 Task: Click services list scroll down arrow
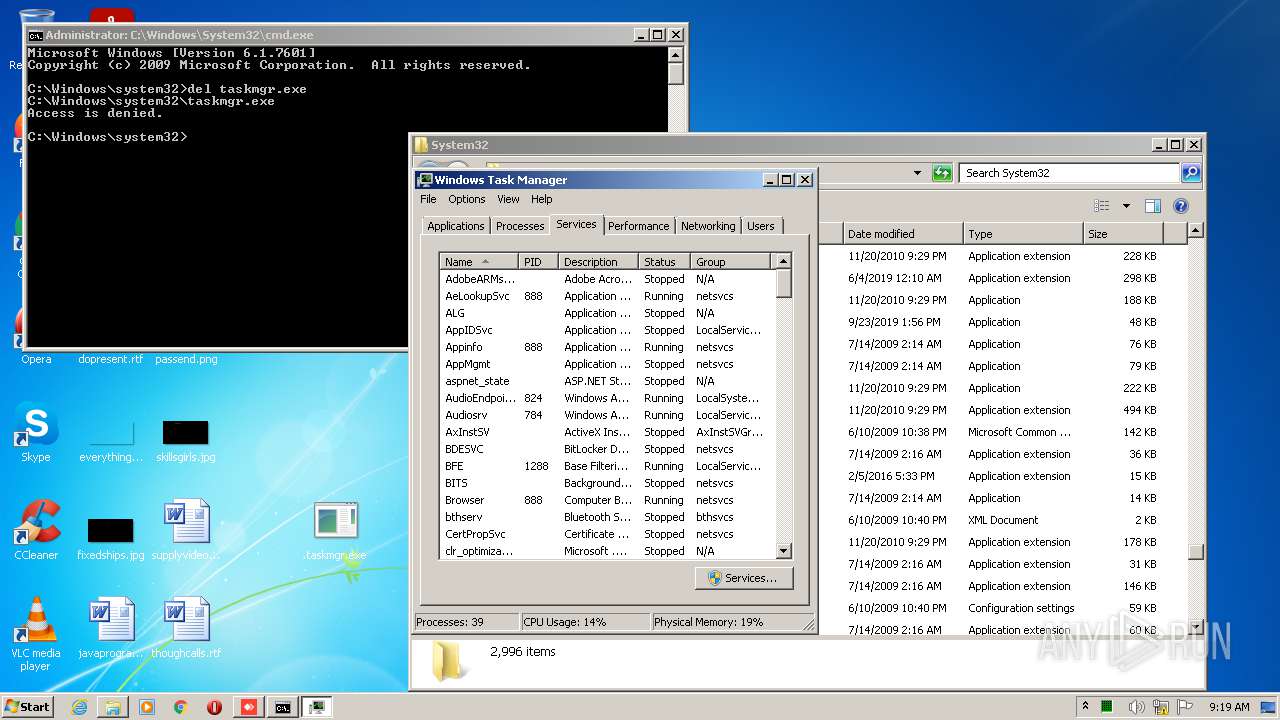784,551
